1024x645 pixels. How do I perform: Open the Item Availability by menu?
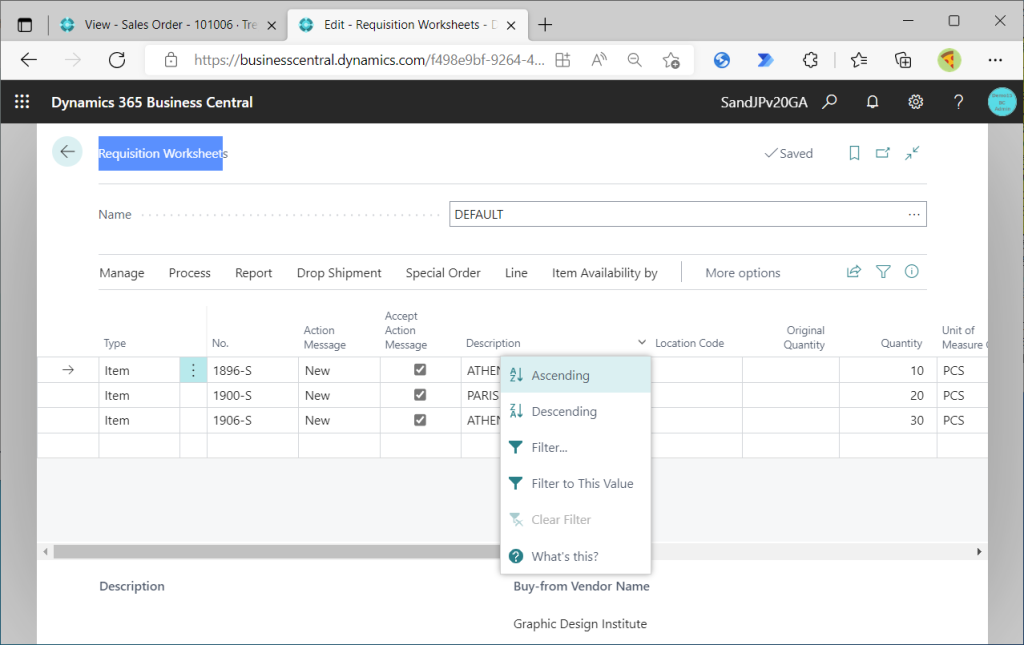(x=604, y=272)
